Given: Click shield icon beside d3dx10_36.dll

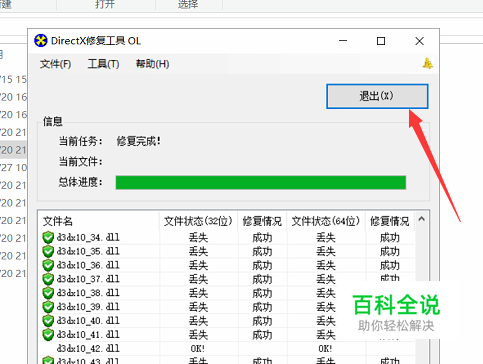Looking at the screenshot, I should click(x=48, y=265).
